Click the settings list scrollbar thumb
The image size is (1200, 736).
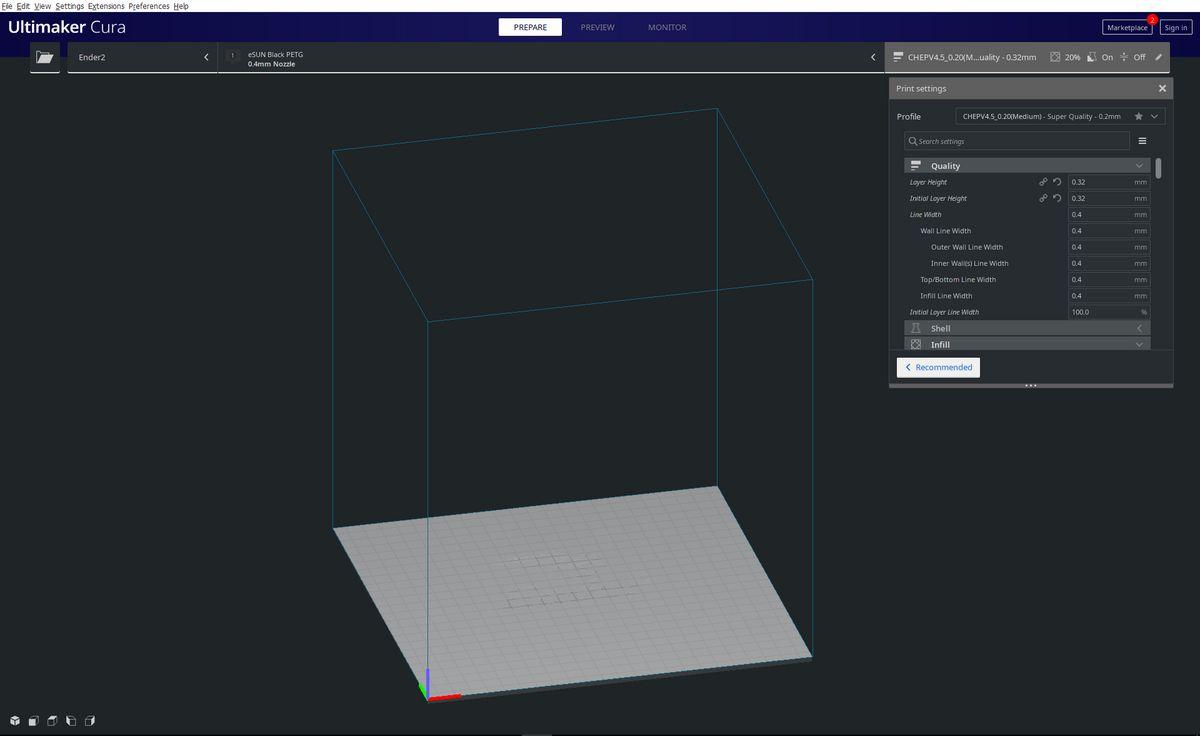point(1158,168)
